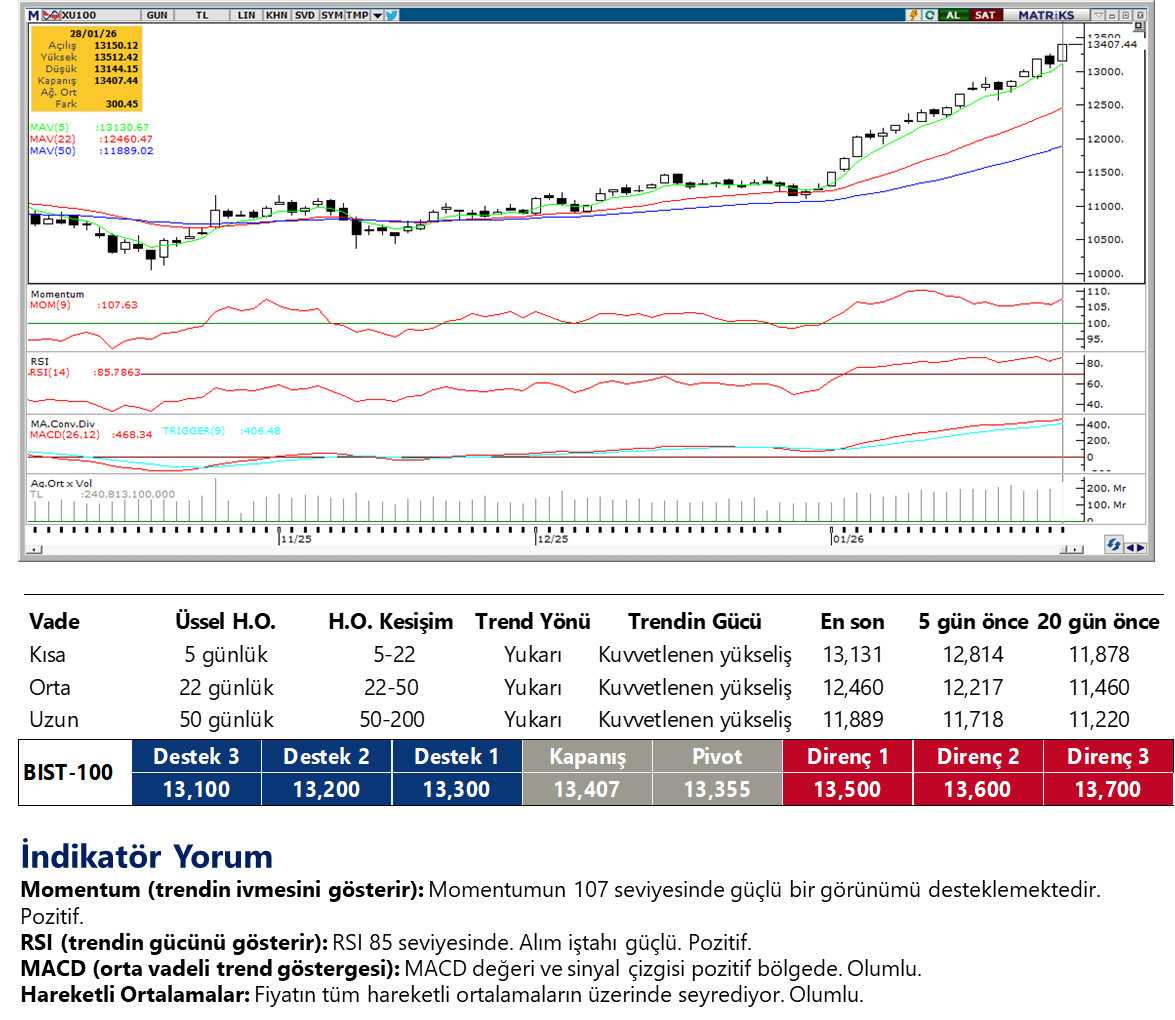Click the lightning bolt quick-order icon
Screen dimensions: 1175x1020
(913, 15)
